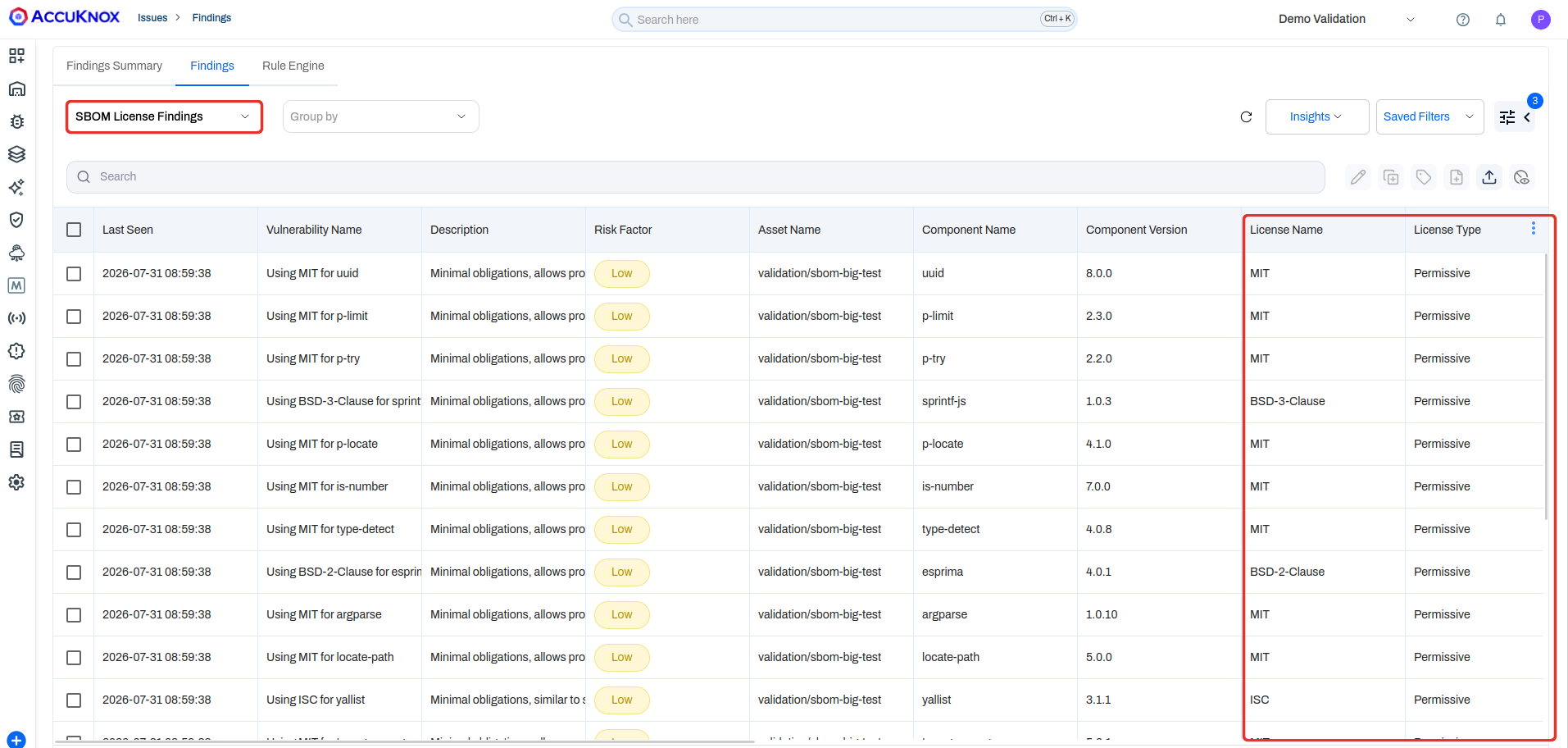The image size is (1568, 748).
Task: Sort by the License Name column header
Action: pyautogui.click(x=1286, y=230)
